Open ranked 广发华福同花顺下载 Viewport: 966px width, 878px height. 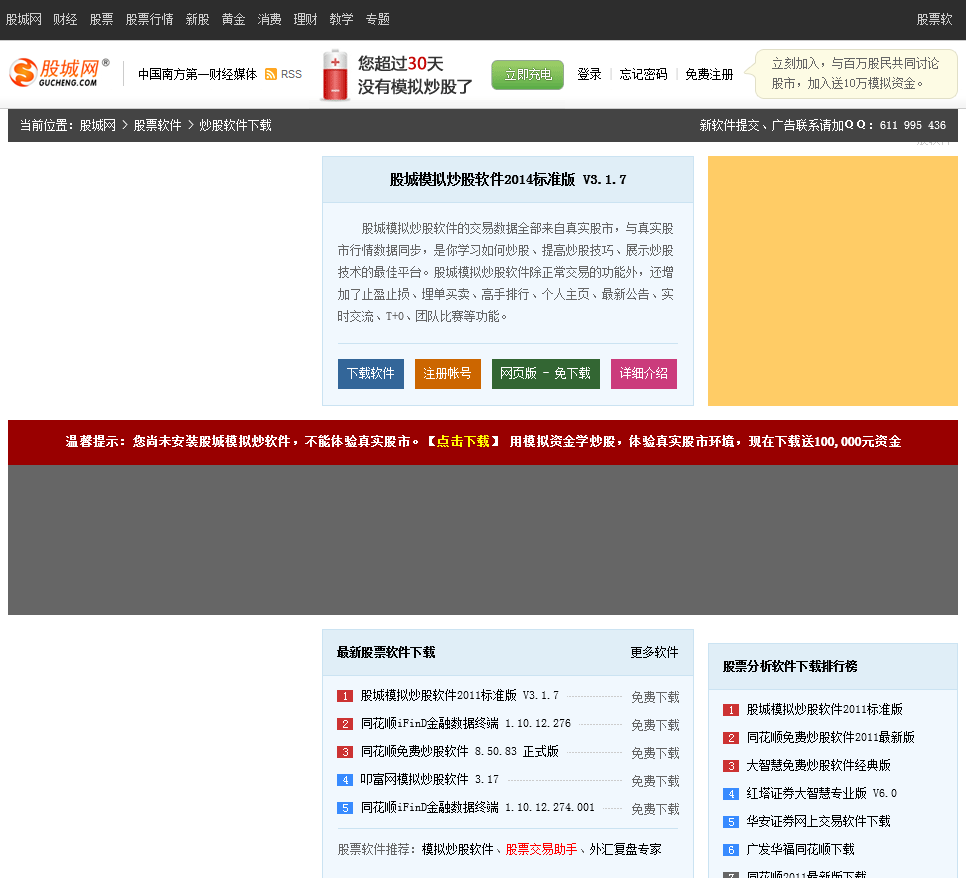tap(800, 850)
